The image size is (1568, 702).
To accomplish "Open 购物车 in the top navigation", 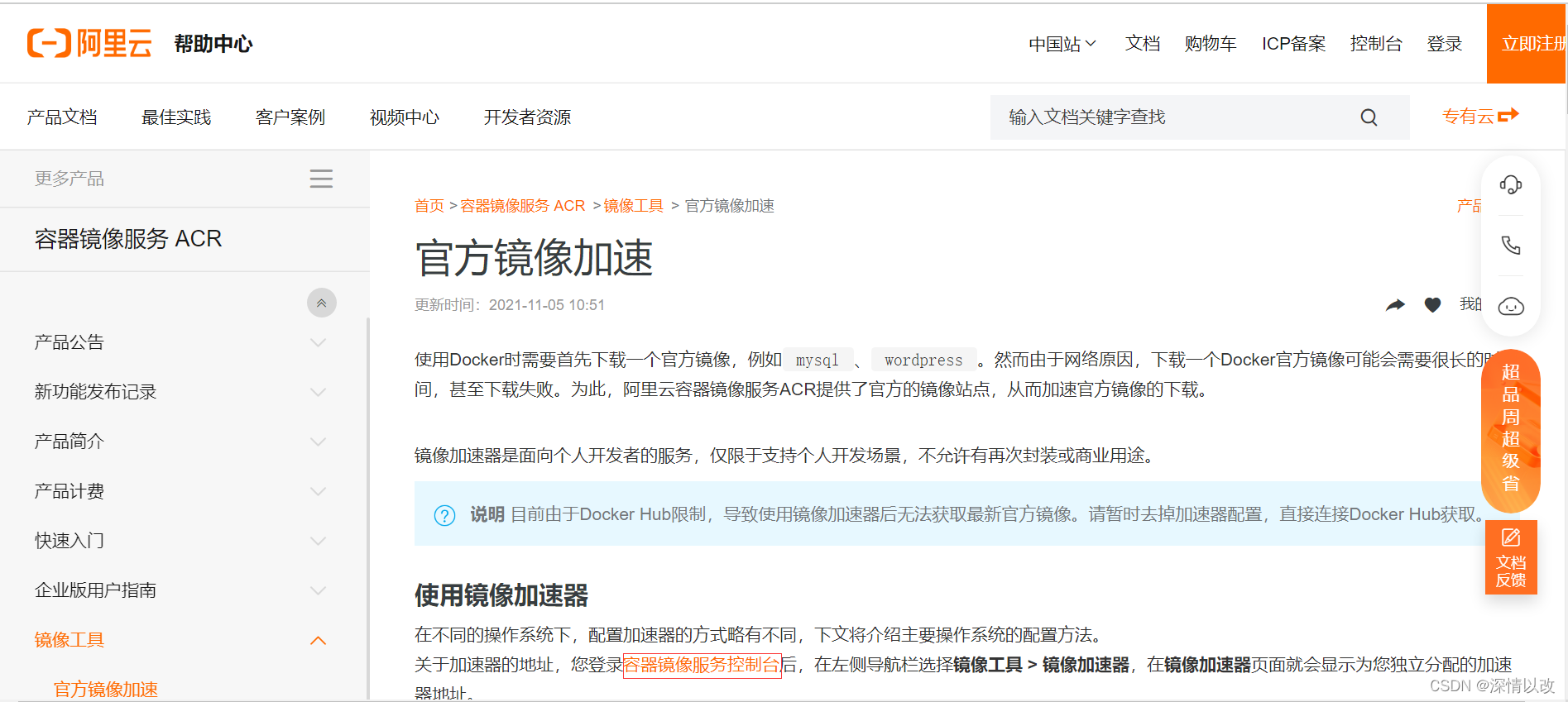I will [1211, 44].
